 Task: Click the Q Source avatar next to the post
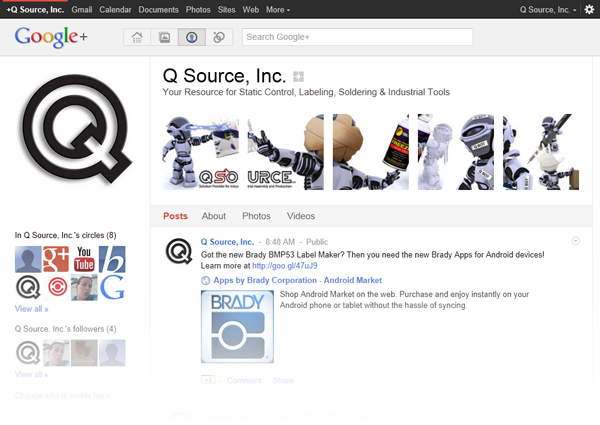(179, 251)
